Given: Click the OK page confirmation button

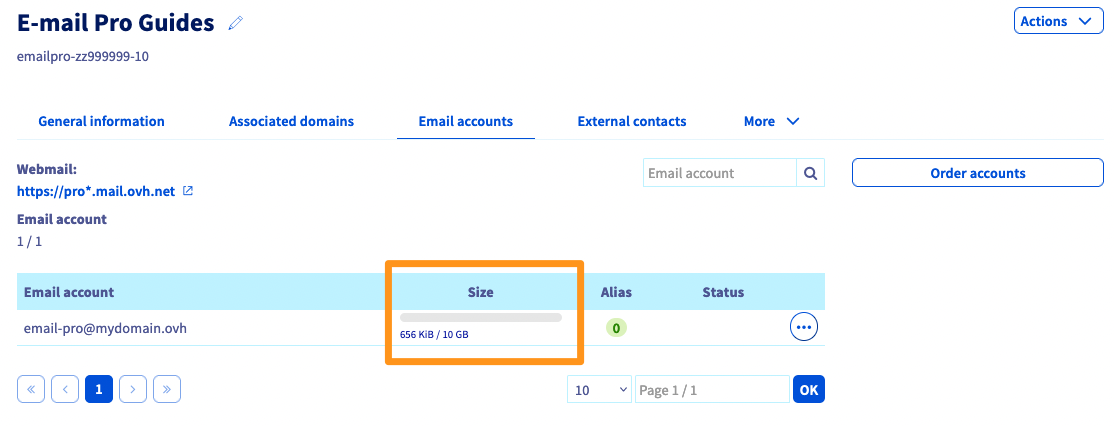Looking at the screenshot, I should pyautogui.click(x=809, y=390).
